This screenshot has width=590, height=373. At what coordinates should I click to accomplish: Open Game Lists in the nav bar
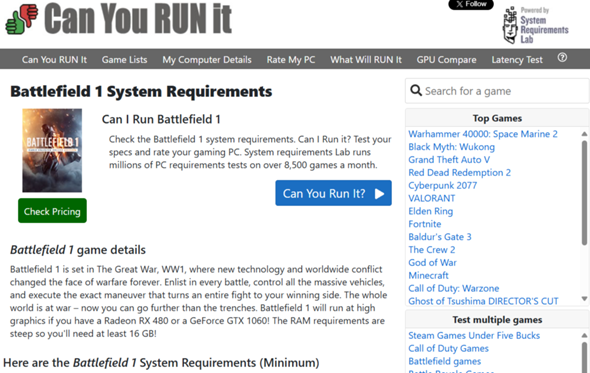[124, 59]
